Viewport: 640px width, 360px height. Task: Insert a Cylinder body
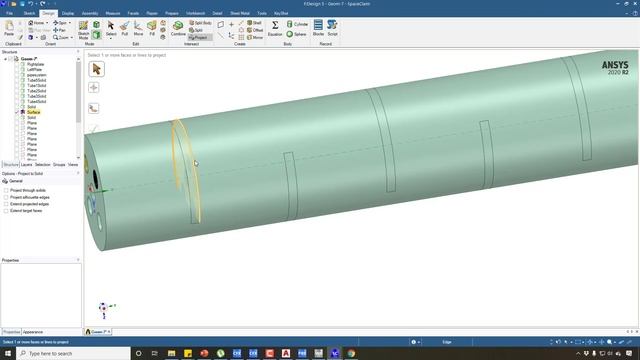click(297, 24)
